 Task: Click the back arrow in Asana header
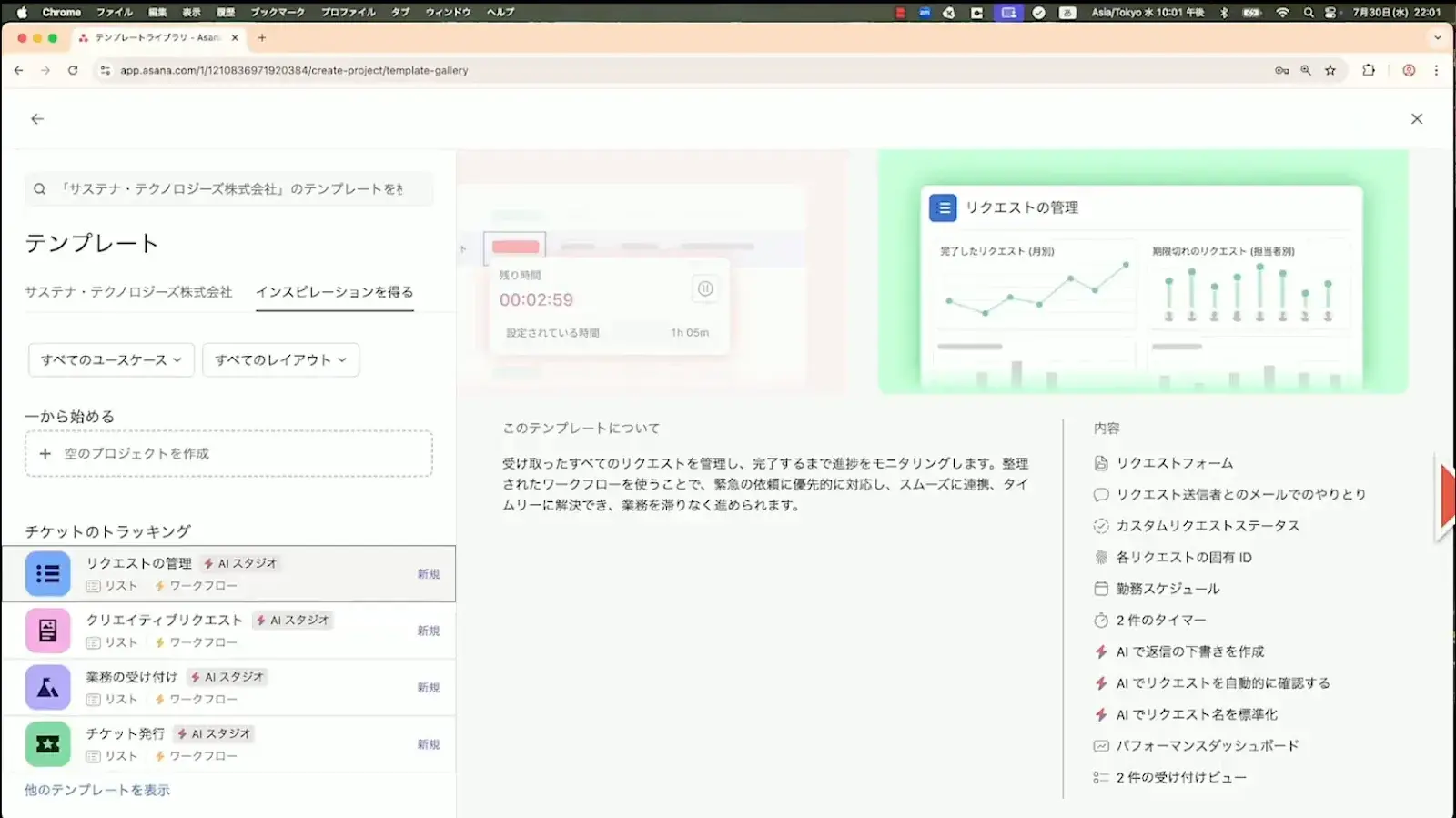click(37, 119)
